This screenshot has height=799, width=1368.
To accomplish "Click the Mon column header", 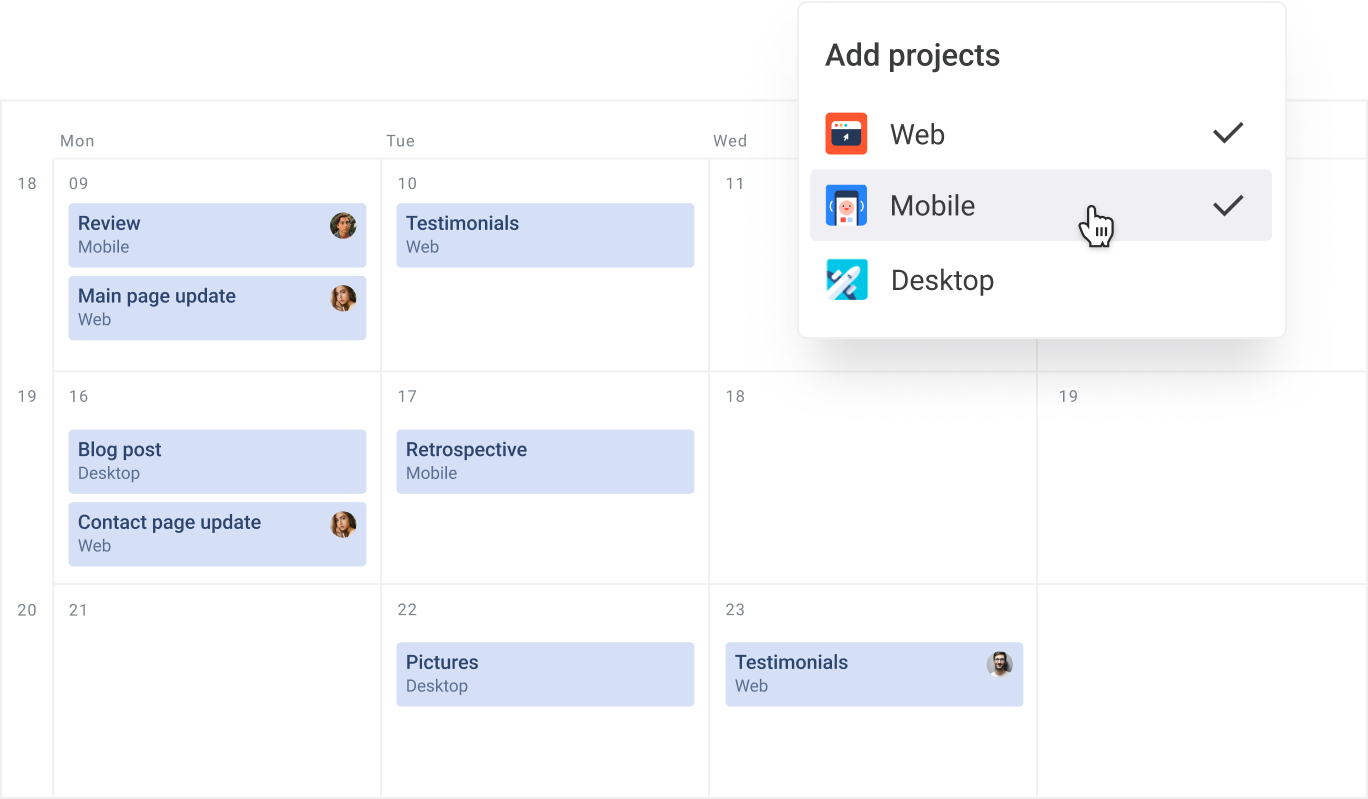I will click(77, 141).
